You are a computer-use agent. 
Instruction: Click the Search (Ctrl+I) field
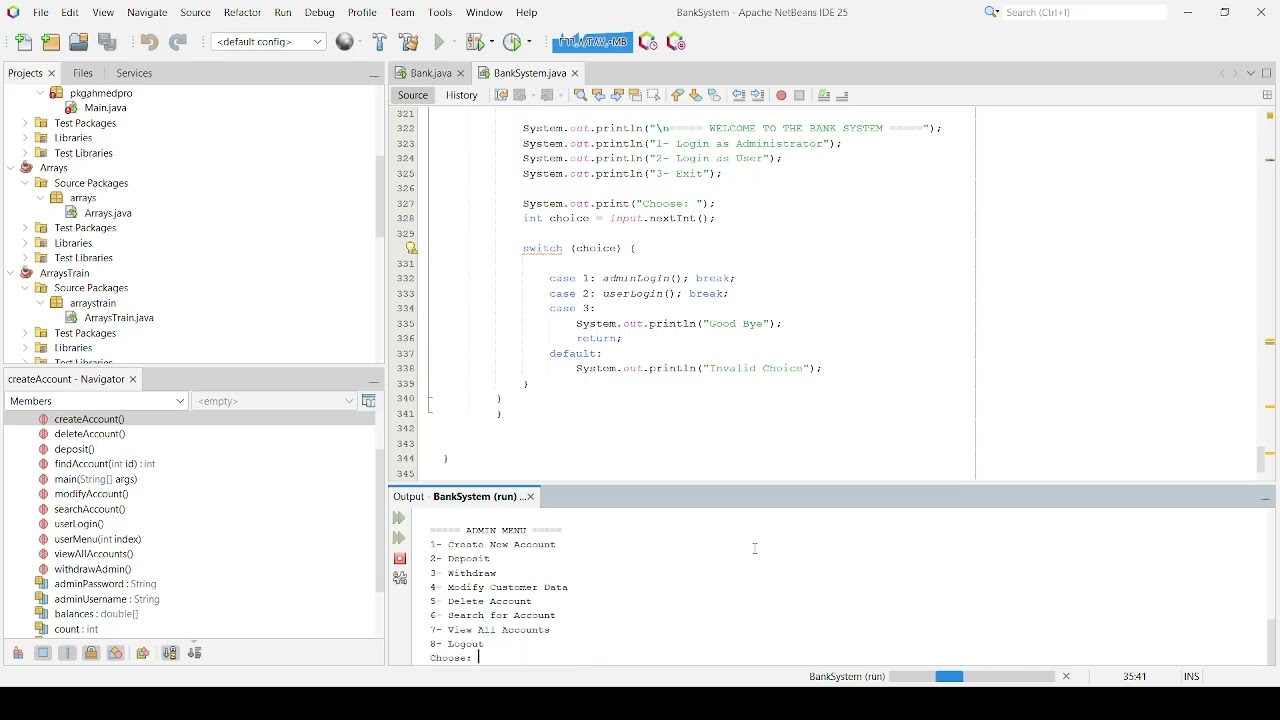[1085, 12]
